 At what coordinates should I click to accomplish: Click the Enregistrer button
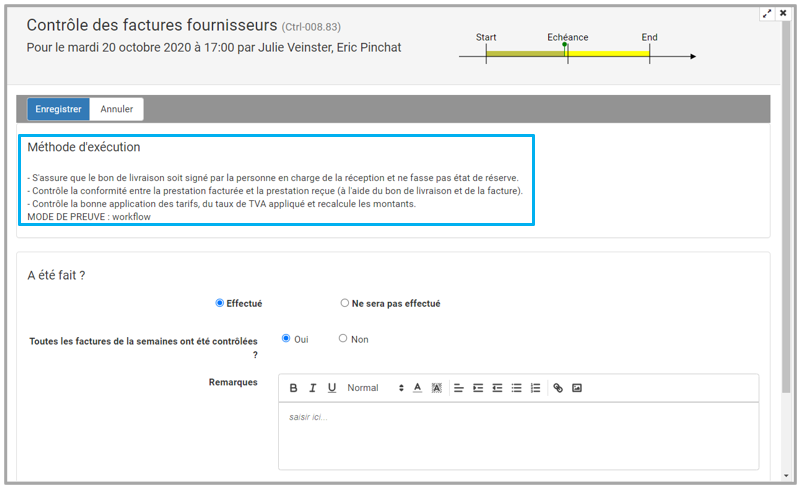(58, 109)
